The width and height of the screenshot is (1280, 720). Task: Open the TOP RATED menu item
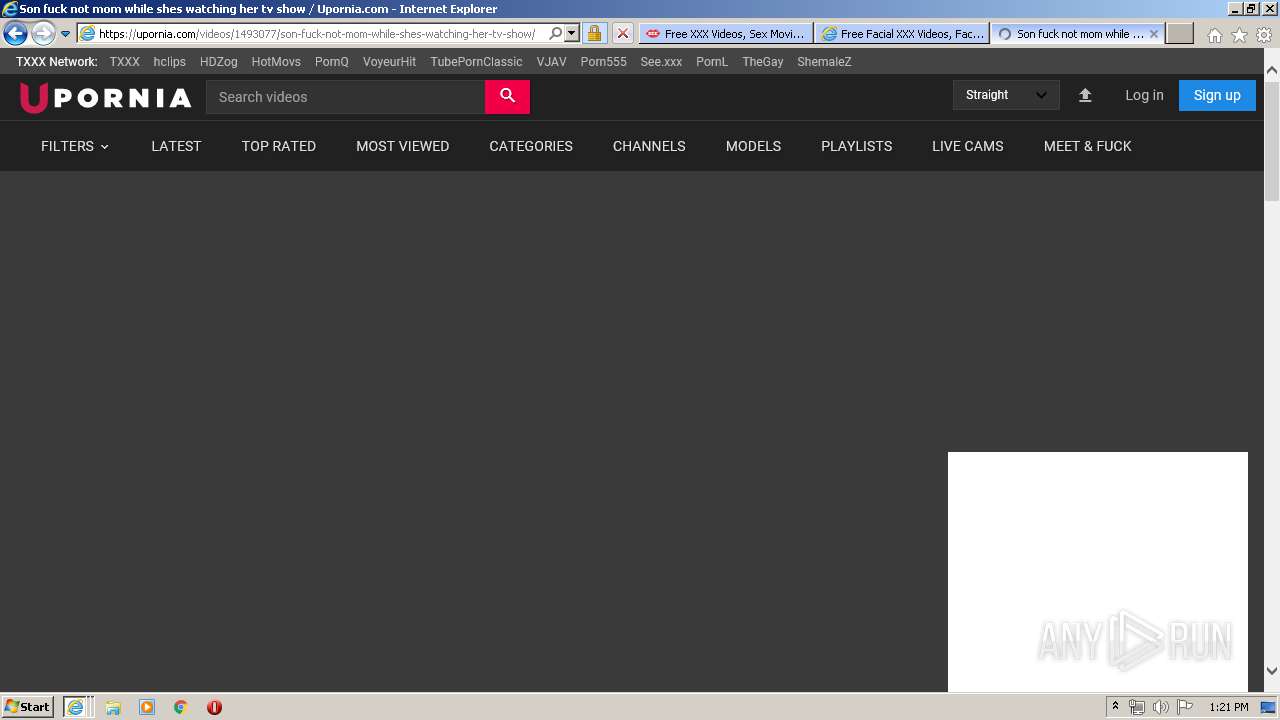click(279, 146)
